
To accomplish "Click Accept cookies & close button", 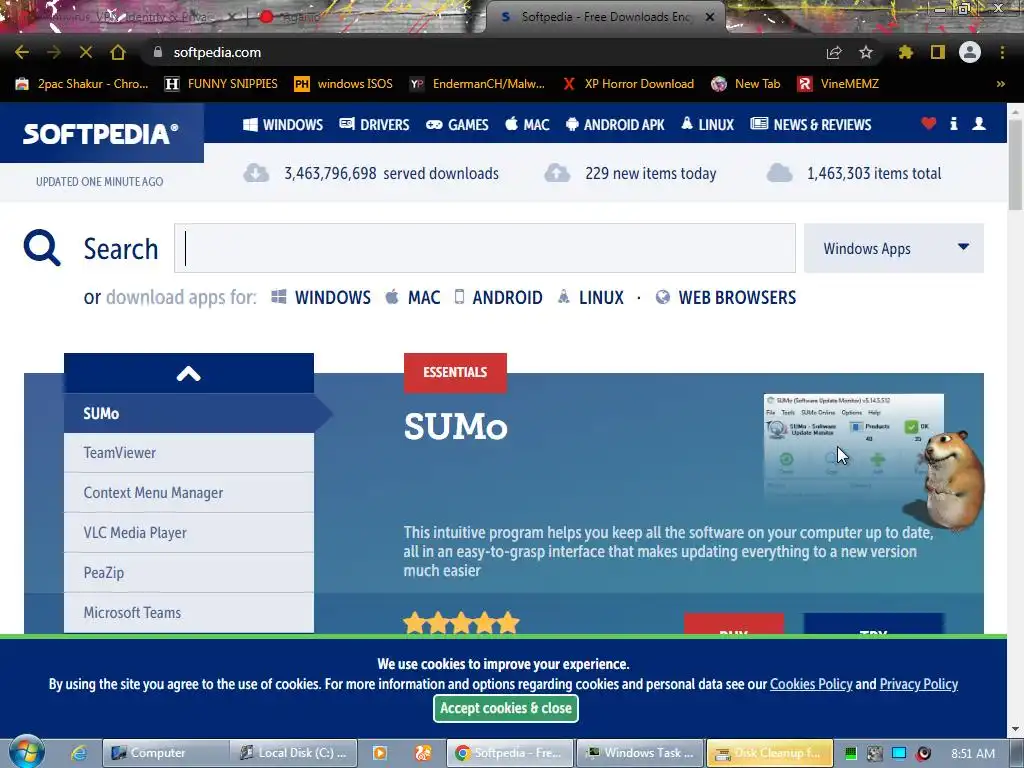I will pos(505,708).
